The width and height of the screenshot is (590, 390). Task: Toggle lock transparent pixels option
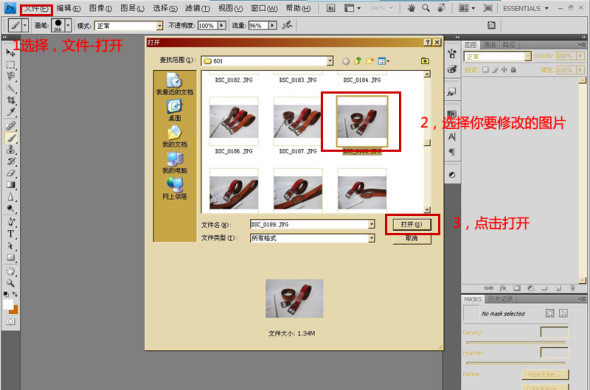(486, 70)
